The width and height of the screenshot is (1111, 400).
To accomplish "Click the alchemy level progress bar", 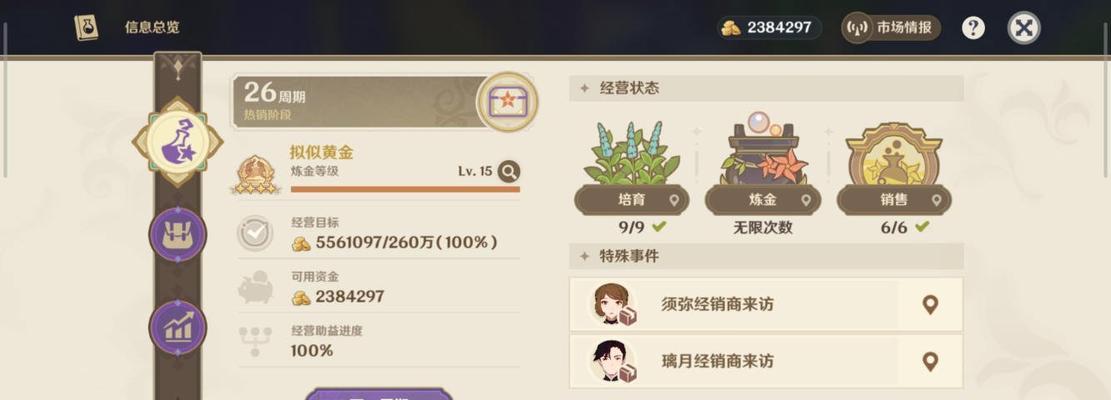I will pyautogui.click(x=405, y=189).
